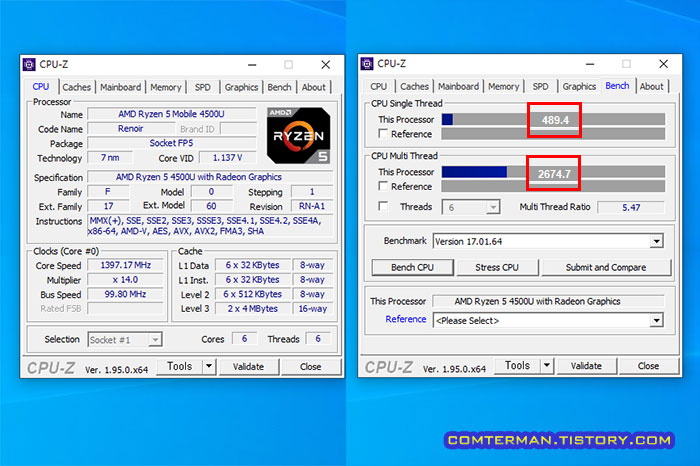Close left CPU-Z window with X

click(325, 65)
